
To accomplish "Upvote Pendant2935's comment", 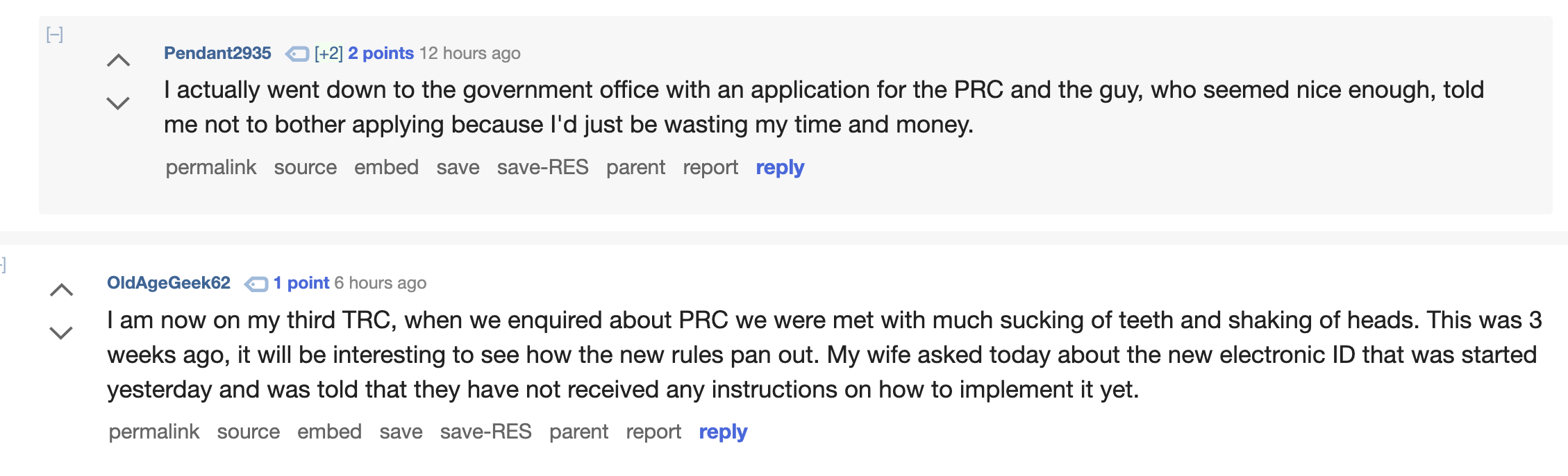I will [x=118, y=61].
